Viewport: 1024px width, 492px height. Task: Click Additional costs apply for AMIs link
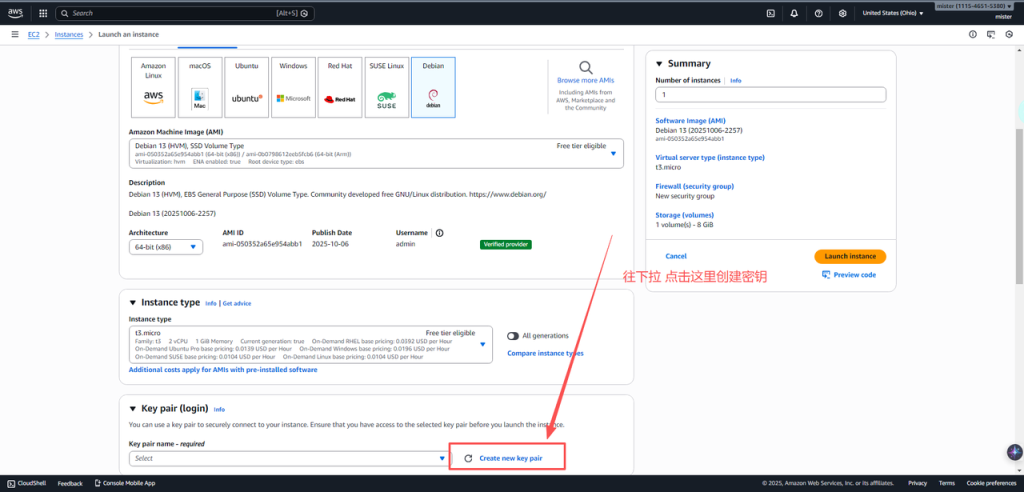223,370
